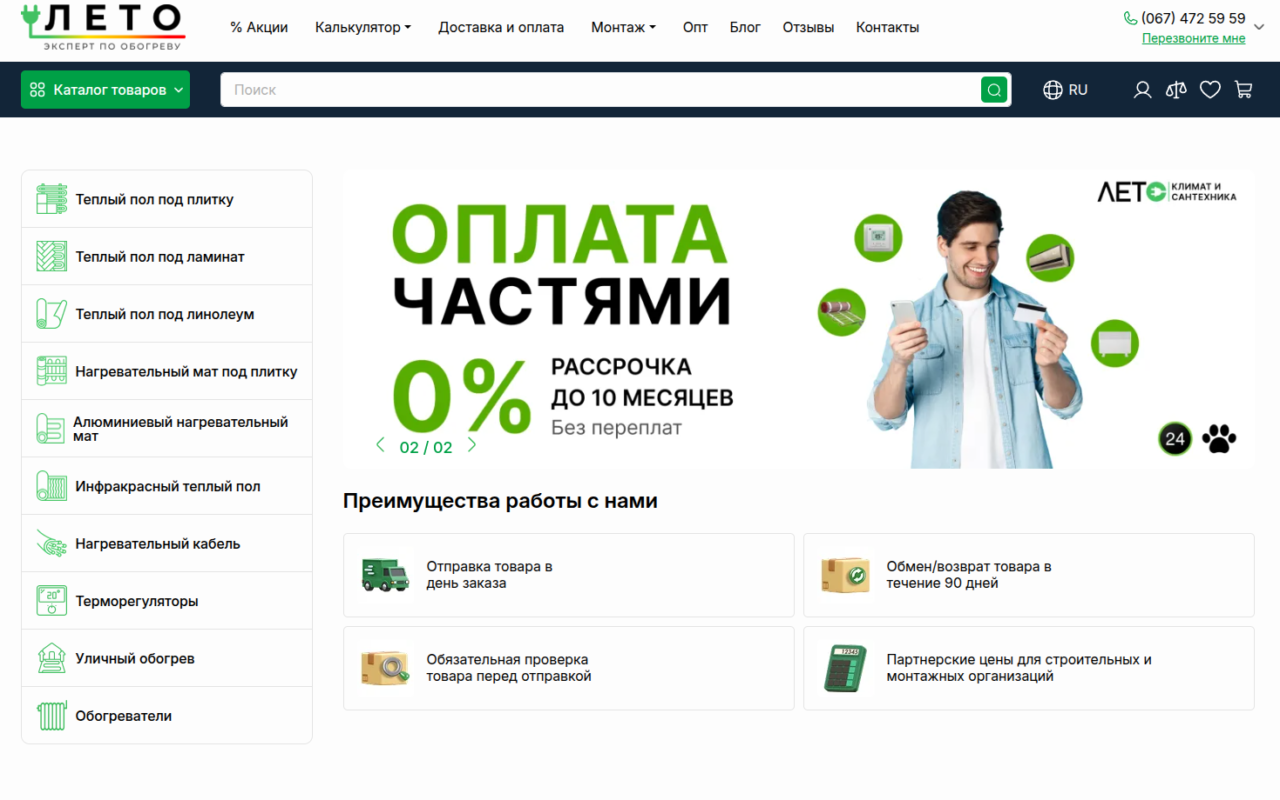Click the linoleum floor heating icon

(51, 314)
